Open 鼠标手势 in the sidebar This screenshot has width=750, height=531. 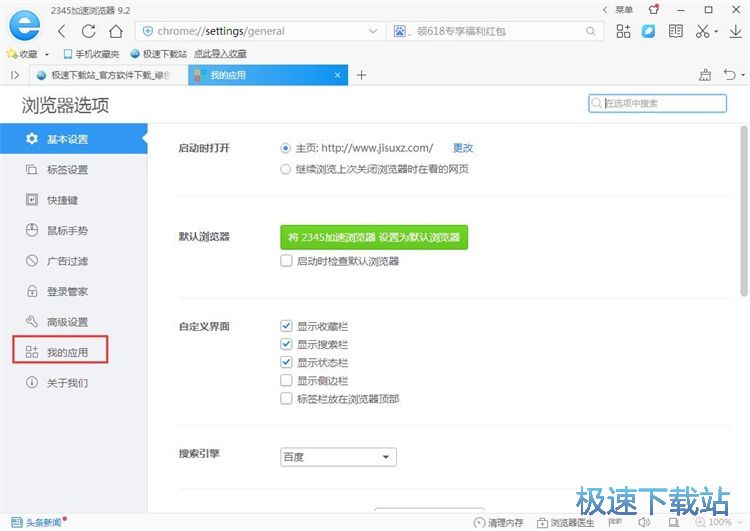point(74,231)
